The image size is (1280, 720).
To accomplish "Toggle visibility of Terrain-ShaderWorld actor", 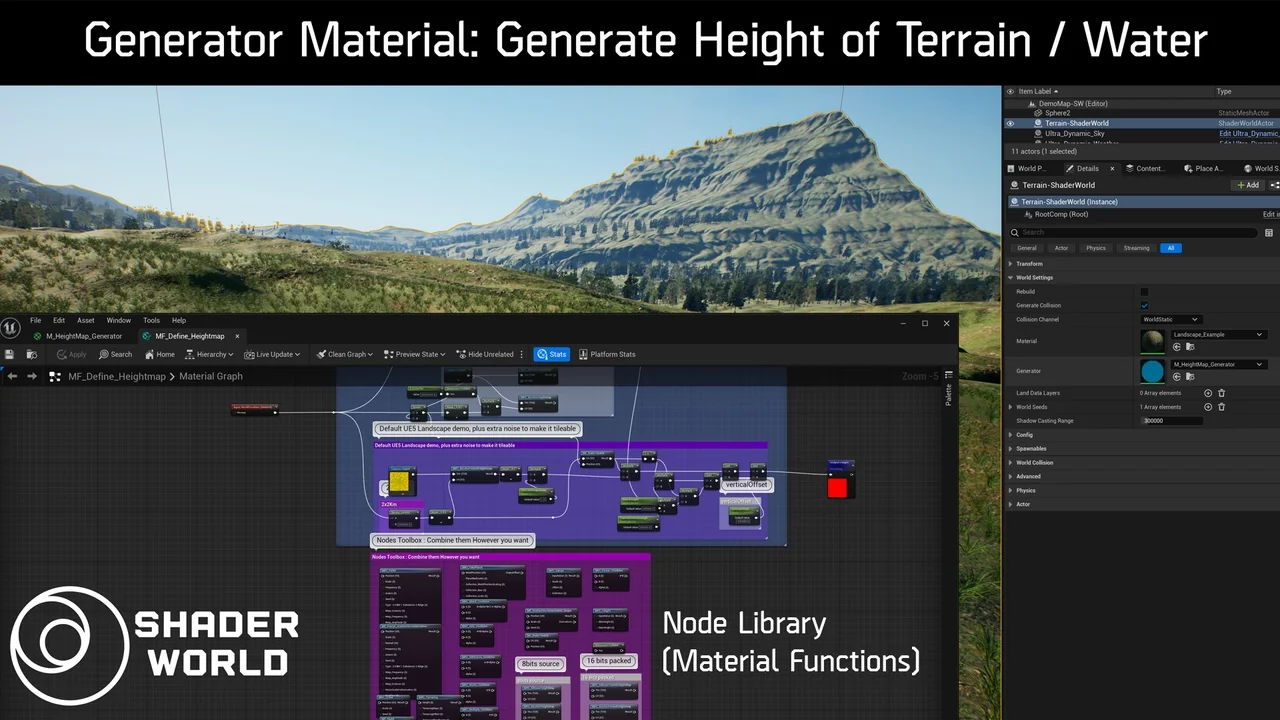I will coord(1010,123).
